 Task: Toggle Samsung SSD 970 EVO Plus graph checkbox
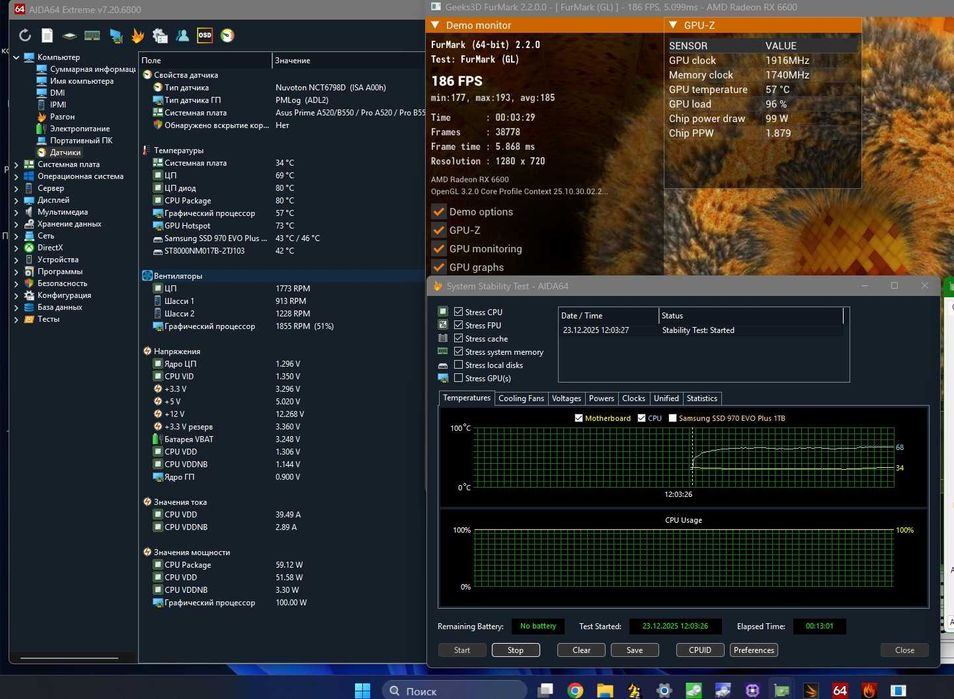(673, 418)
